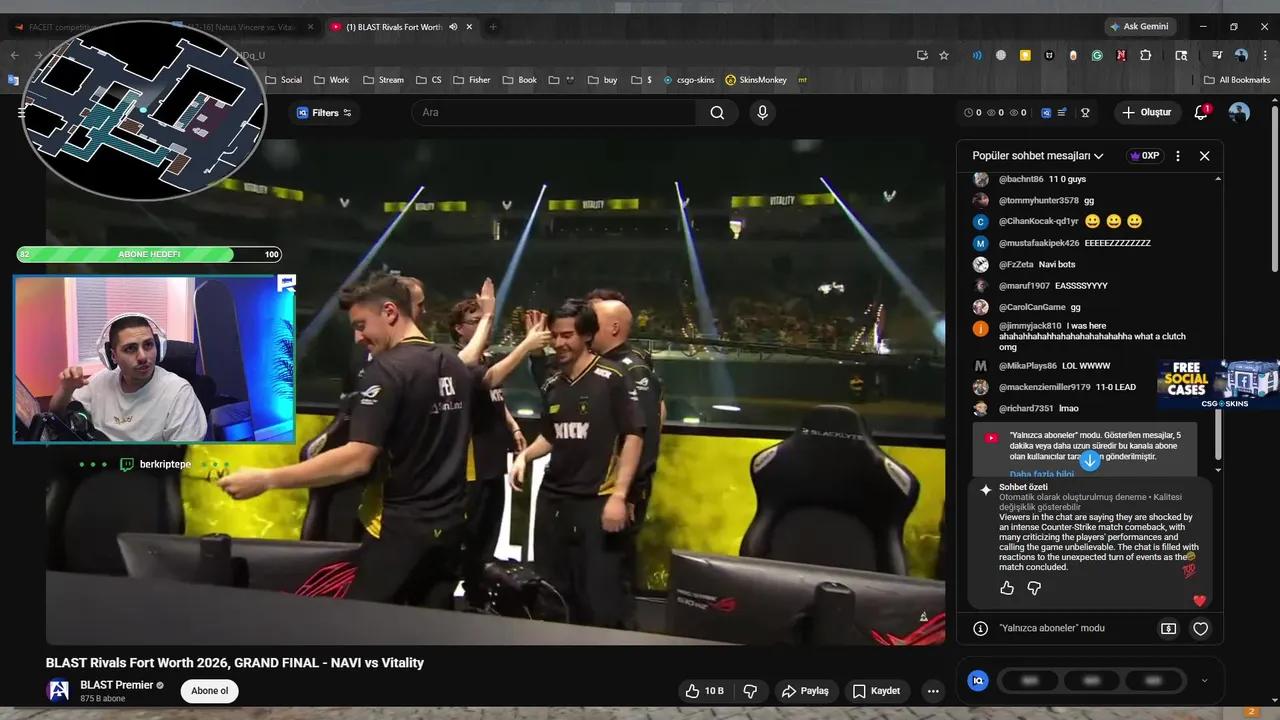Open the Fisher bookmarks folder
This screenshot has width=1280, height=720.
point(471,80)
